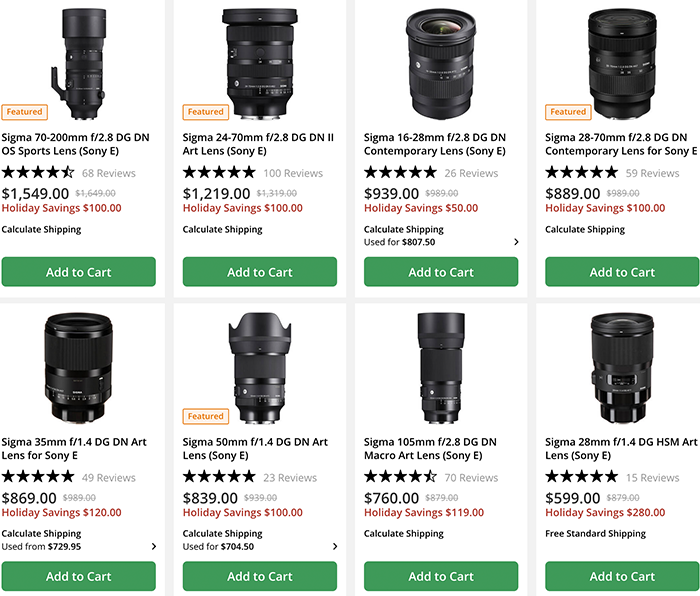Open Sigma 50mm f/1.4 DG DN Art title
Screen dimensions: 700x596
(255, 448)
